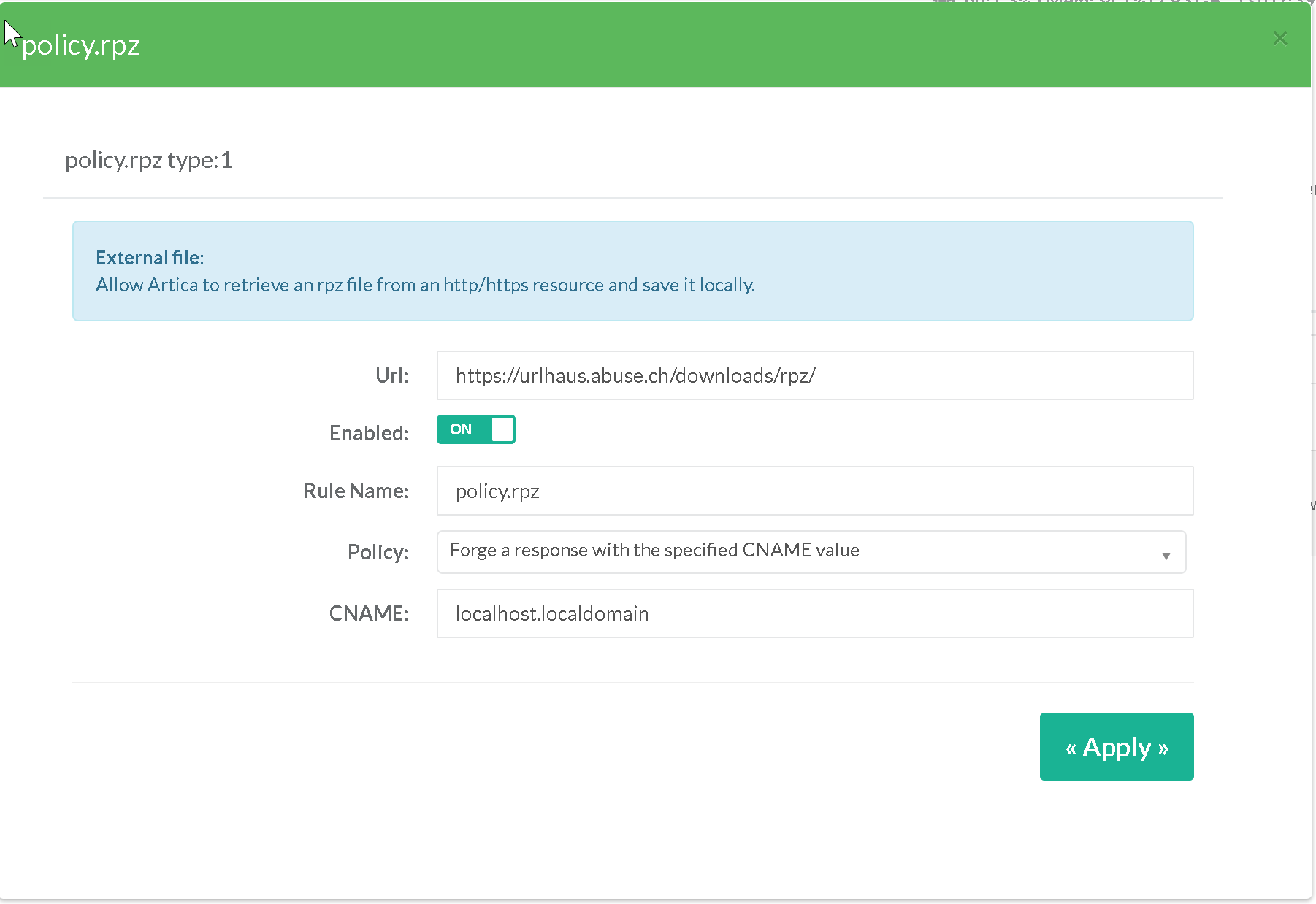The width and height of the screenshot is (1316, 904).
Task: Click the "Enabled:" label
Action: (x=369, y=433)
